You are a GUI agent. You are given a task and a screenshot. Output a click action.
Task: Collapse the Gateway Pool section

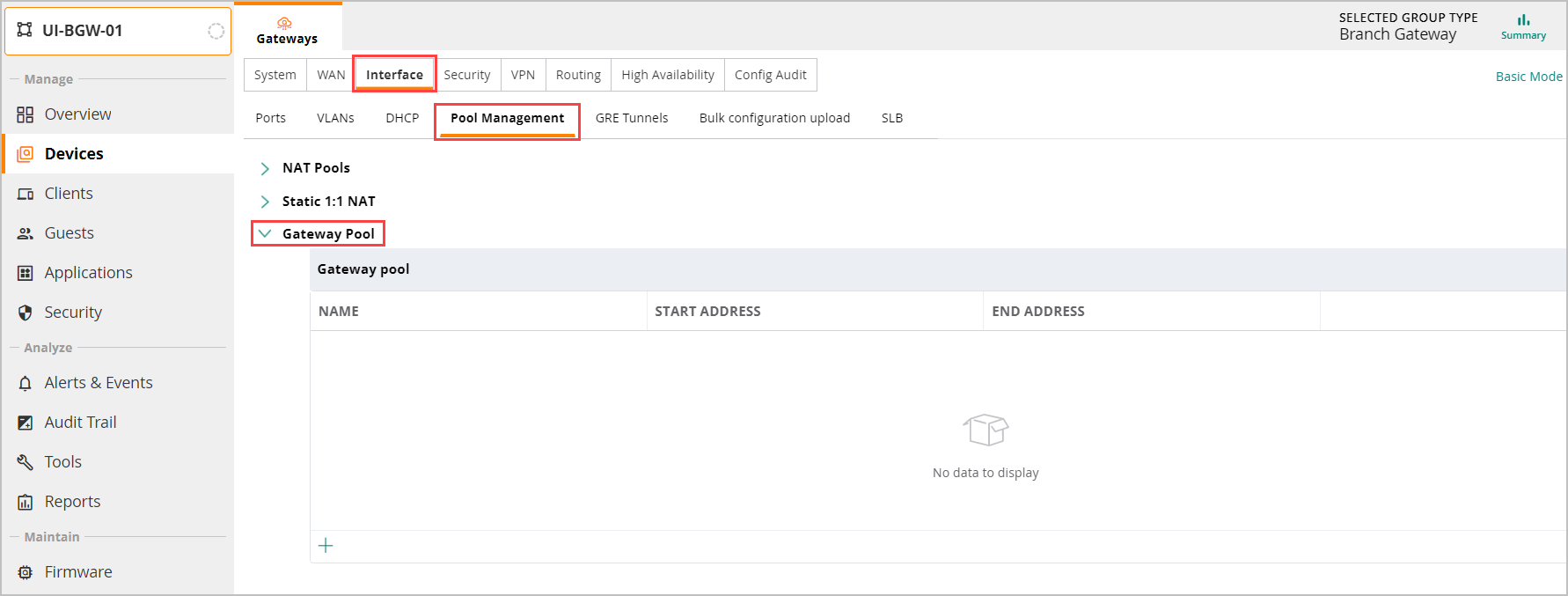[265, 234]
